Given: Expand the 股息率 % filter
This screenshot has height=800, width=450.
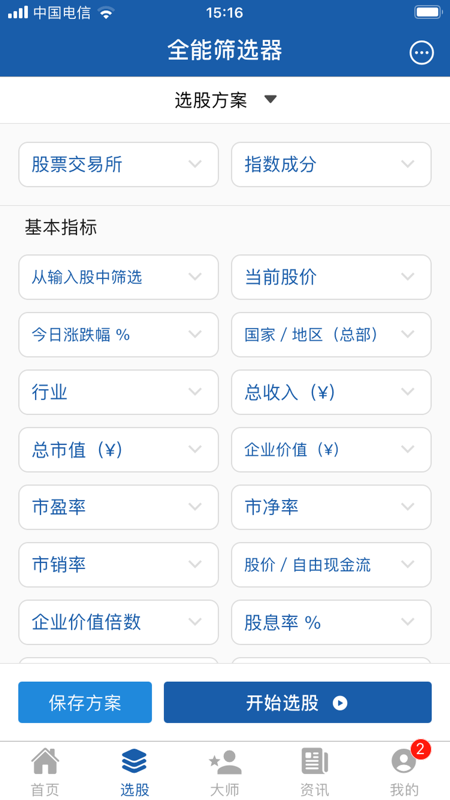Looking at the screenshot, I should (x=331, y=622).
